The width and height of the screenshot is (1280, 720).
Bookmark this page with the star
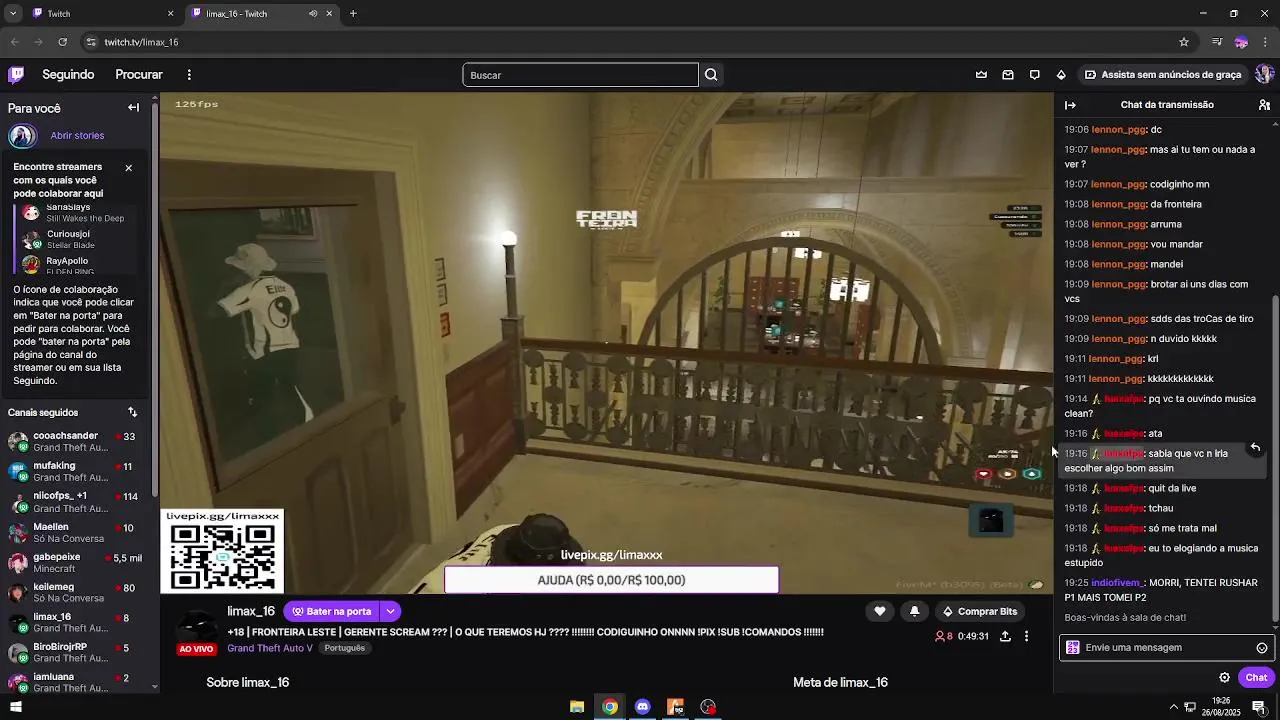(1184, 42)
